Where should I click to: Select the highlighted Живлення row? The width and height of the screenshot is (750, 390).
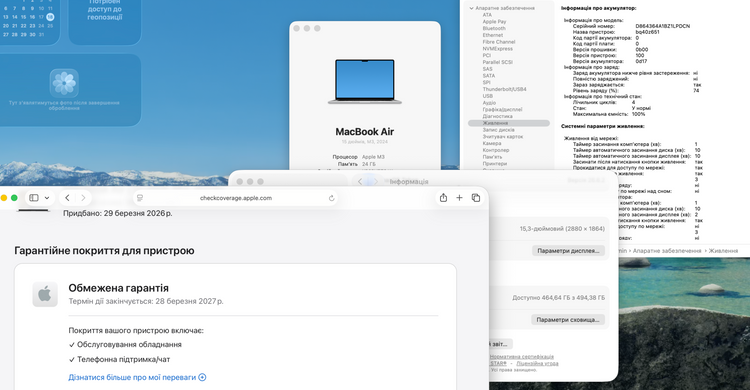pos(508,123)
